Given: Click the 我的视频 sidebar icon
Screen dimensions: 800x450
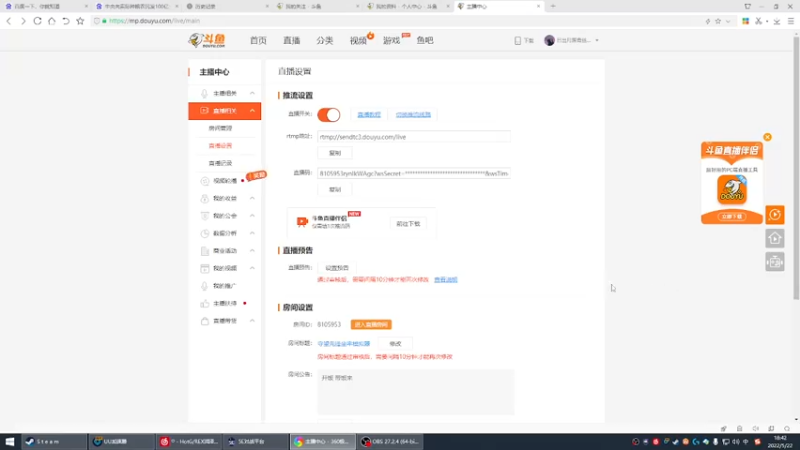Looking at the screenshot, I should 205,268.
